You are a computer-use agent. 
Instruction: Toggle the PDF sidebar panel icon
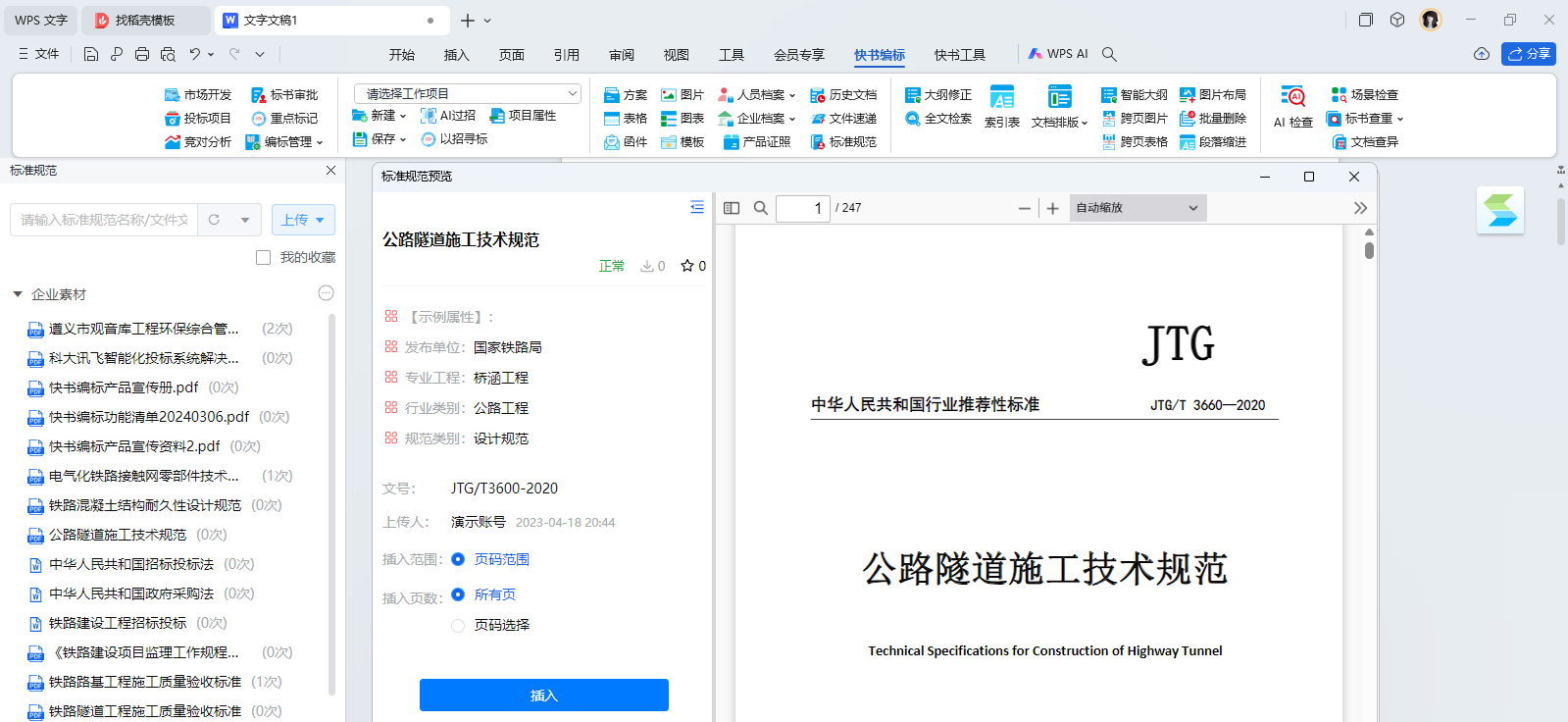(x=732, y=208)
